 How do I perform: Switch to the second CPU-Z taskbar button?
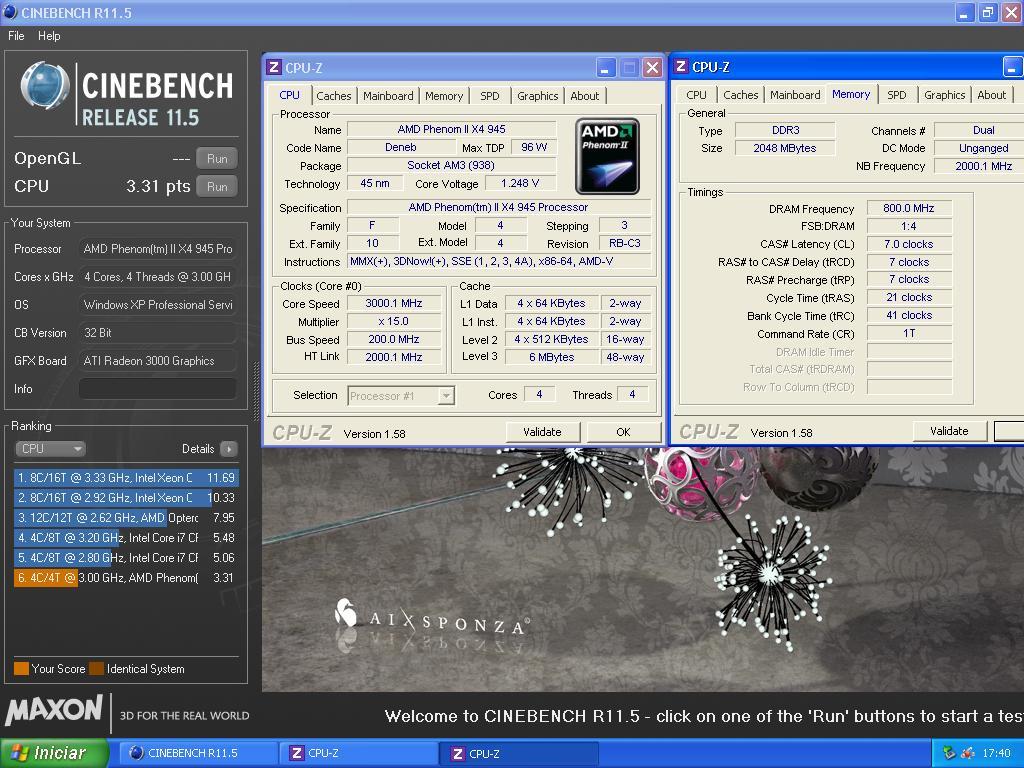[519, 753]
